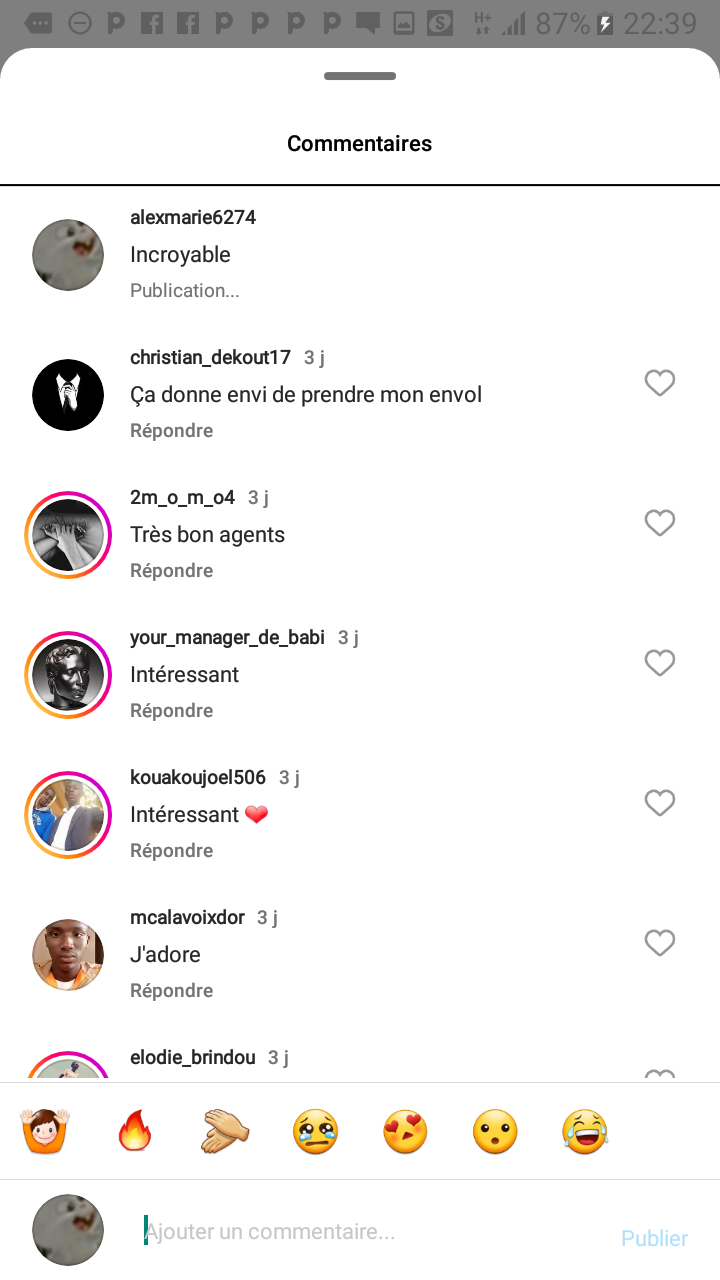Viewport: 720px width, 1280px height.
Task: Toggle the heart on your_manager_de_babi's comment
Action: tap(659, 663)
